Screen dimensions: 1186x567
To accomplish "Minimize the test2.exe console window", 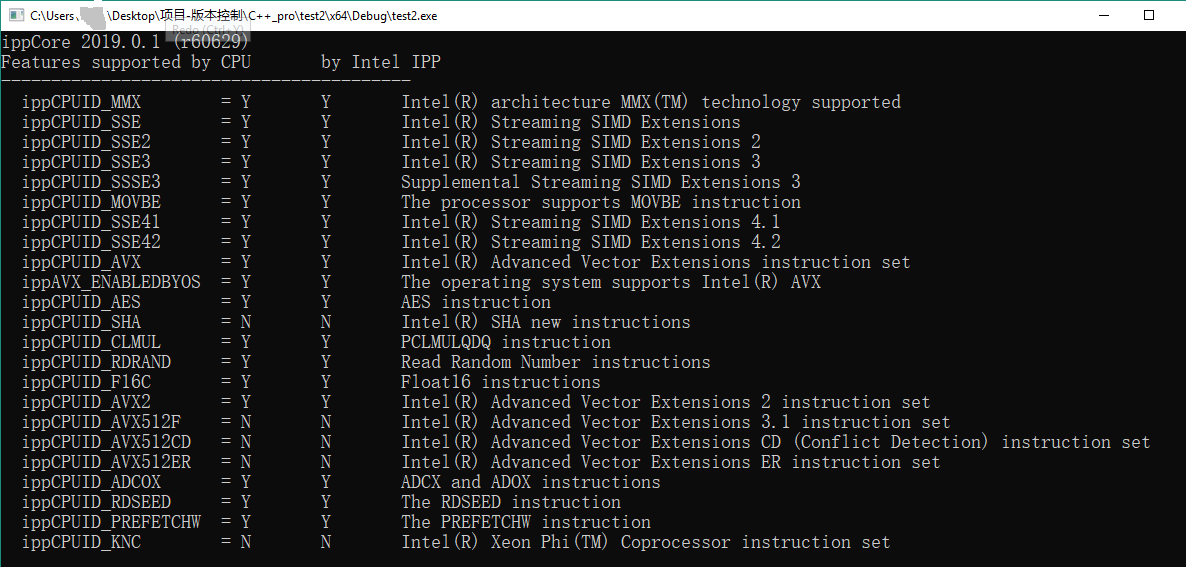I will (x=1103, y=16).
